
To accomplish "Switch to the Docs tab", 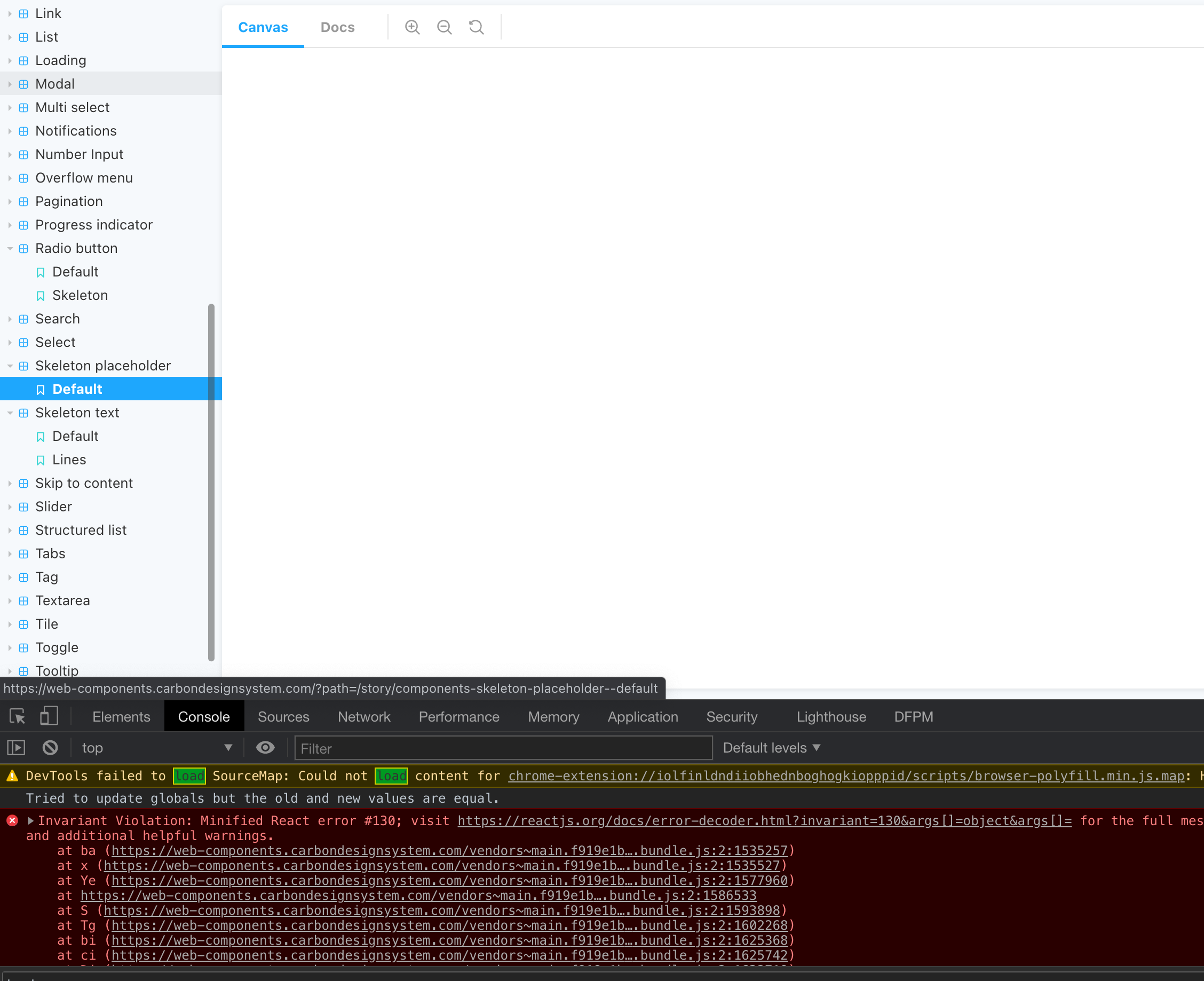I will tap(337, 27).
